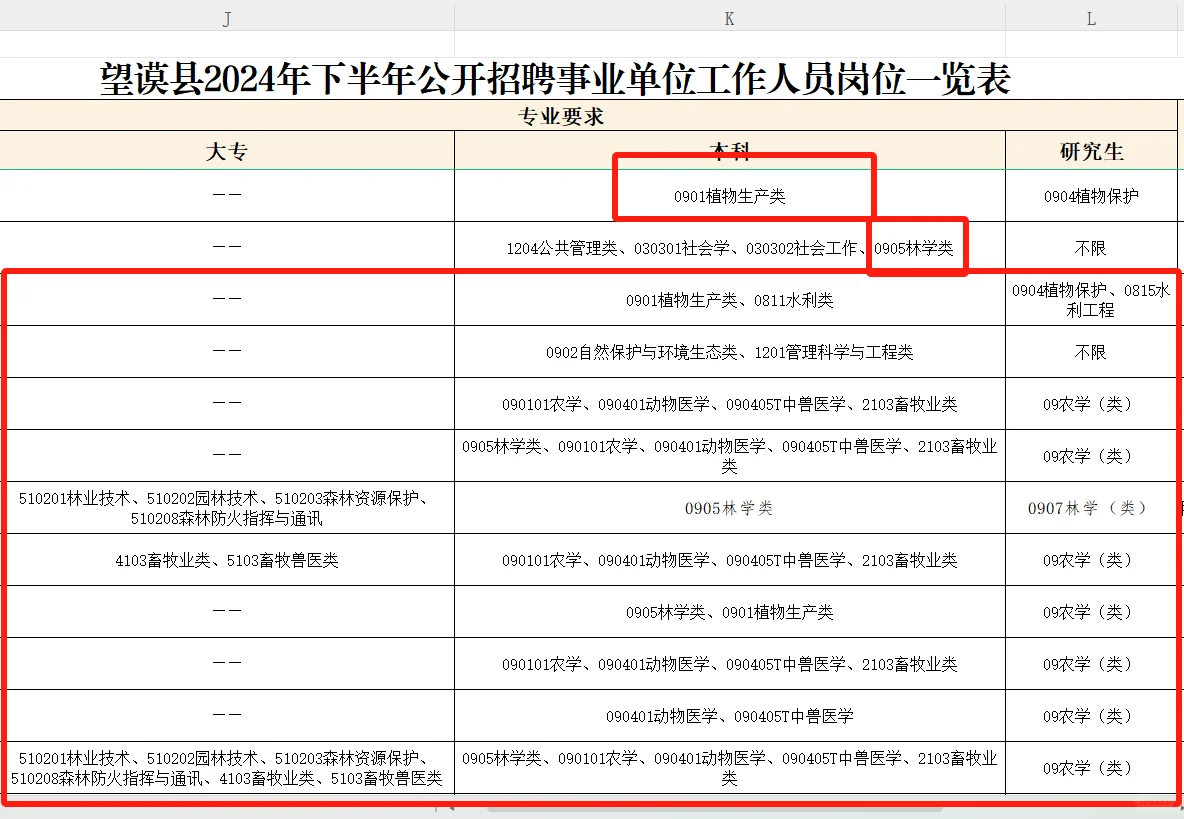
Task: Select the cell 090401动物医学、090405T中兽医学
Action: point(729,716)
